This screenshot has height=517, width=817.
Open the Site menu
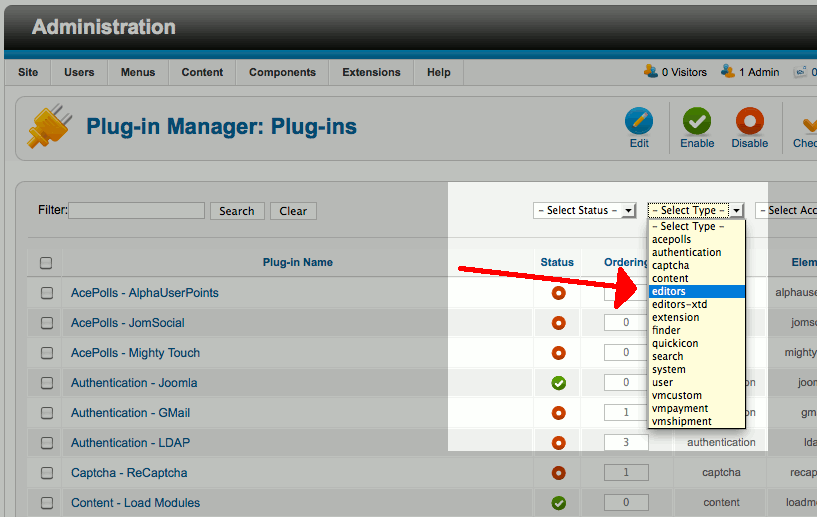[28, 72]
